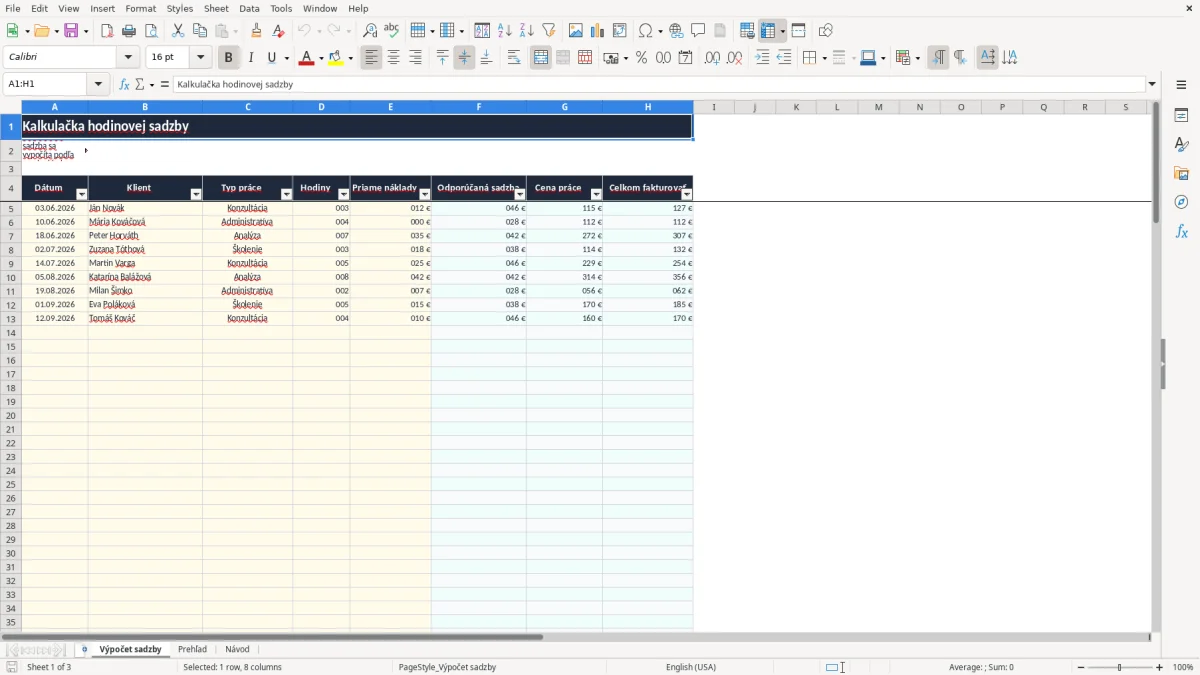Expand the formula bar
The width and height of the screenshot is (1200, 675).
tap(1152, 85)
